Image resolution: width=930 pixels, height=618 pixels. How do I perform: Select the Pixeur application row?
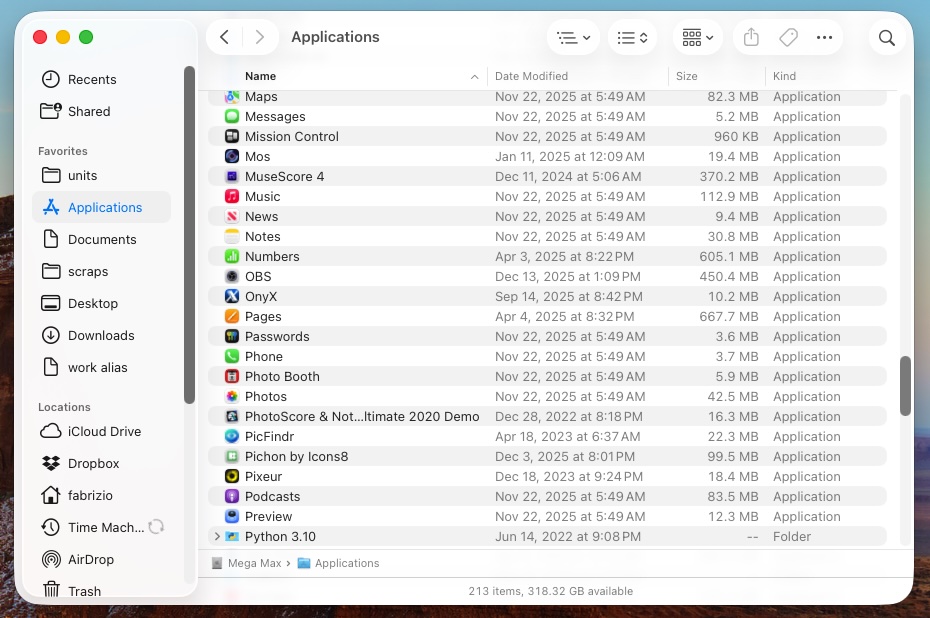[547, 477]
